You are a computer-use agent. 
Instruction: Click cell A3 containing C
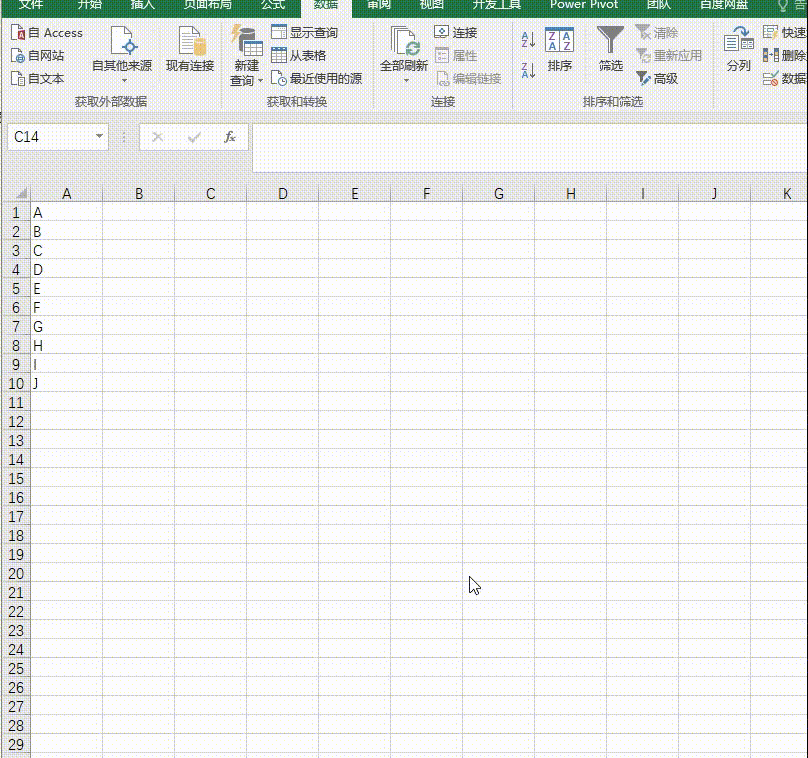tap(66, 251)
